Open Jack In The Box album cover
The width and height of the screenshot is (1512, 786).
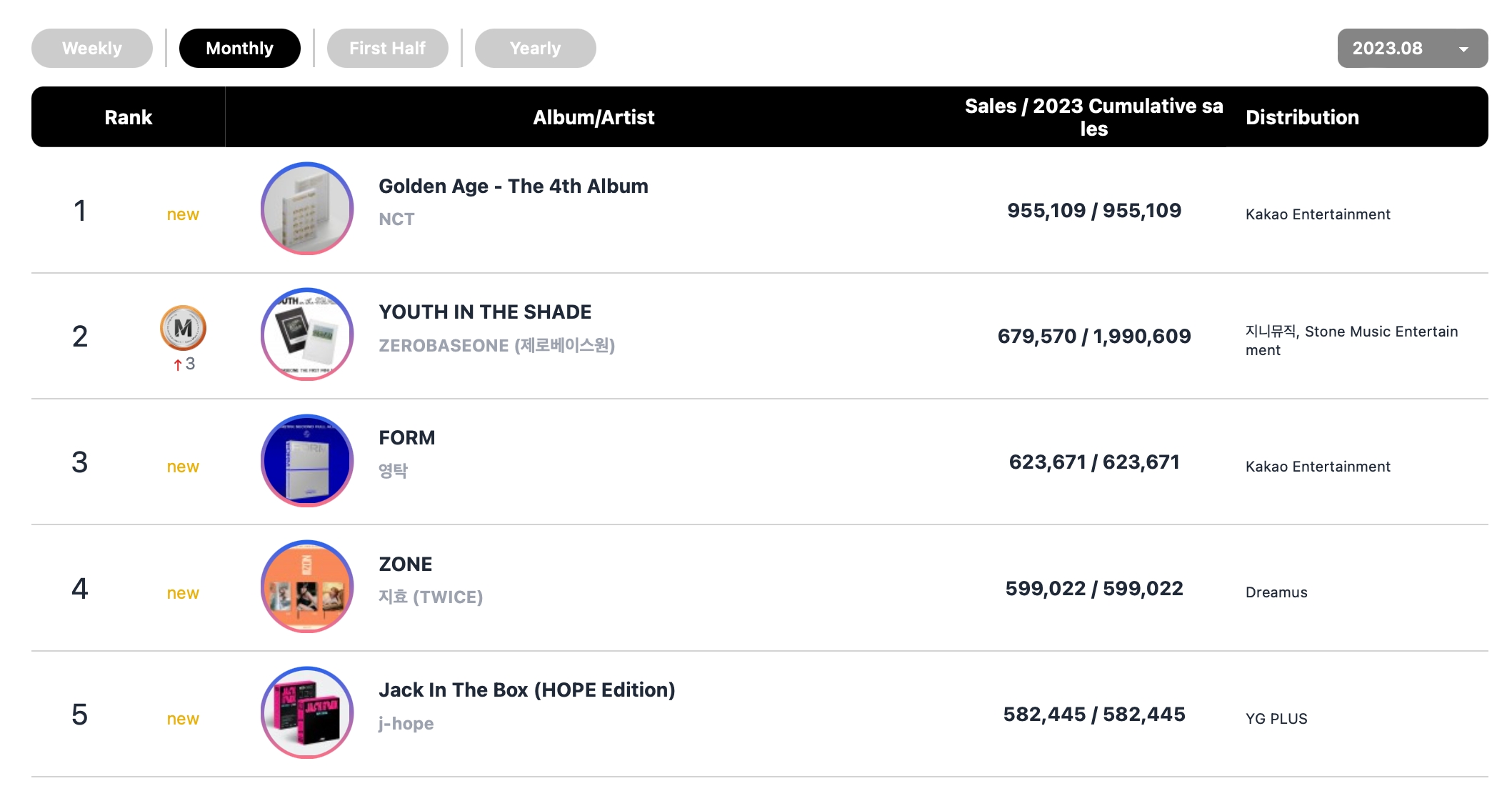coord(307,713)
